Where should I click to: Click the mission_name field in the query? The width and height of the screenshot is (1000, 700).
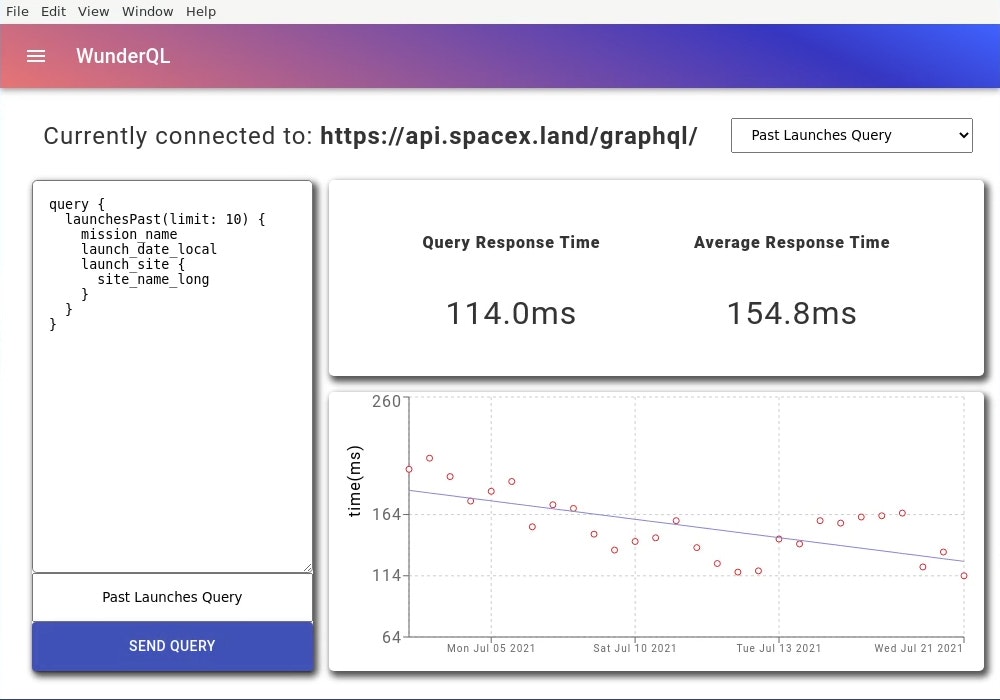coord(129,234)
